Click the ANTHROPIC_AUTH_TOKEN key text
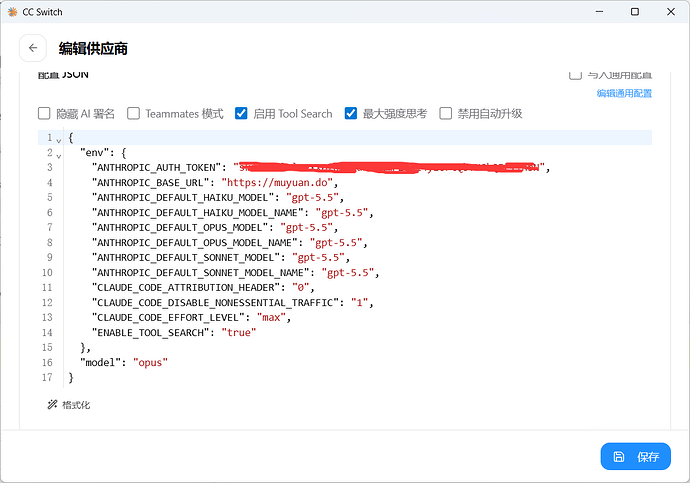Image resolution: width=690 pixels, height=483 pixels. click(x=156, y=168)
